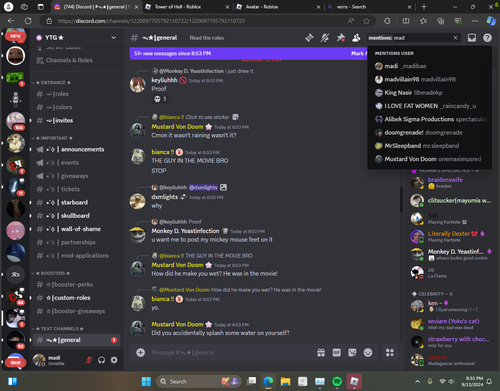
Task: Click the mentions search field
Action: coord(413,38)
